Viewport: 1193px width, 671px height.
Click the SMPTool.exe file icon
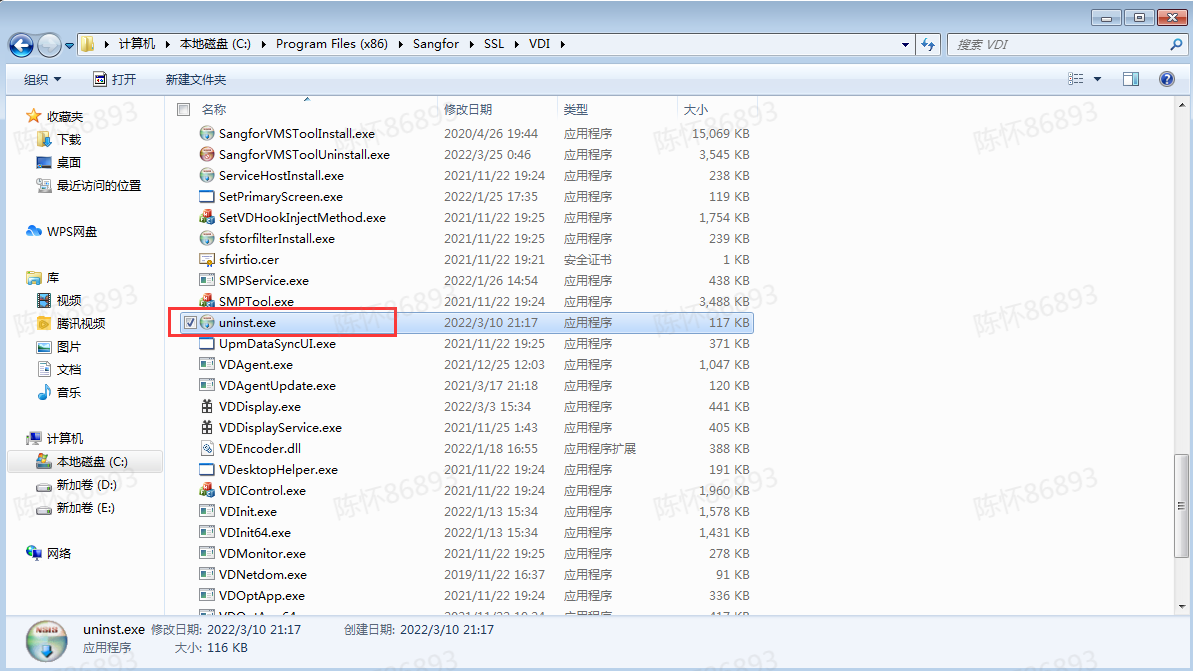(x=207, y=301)
